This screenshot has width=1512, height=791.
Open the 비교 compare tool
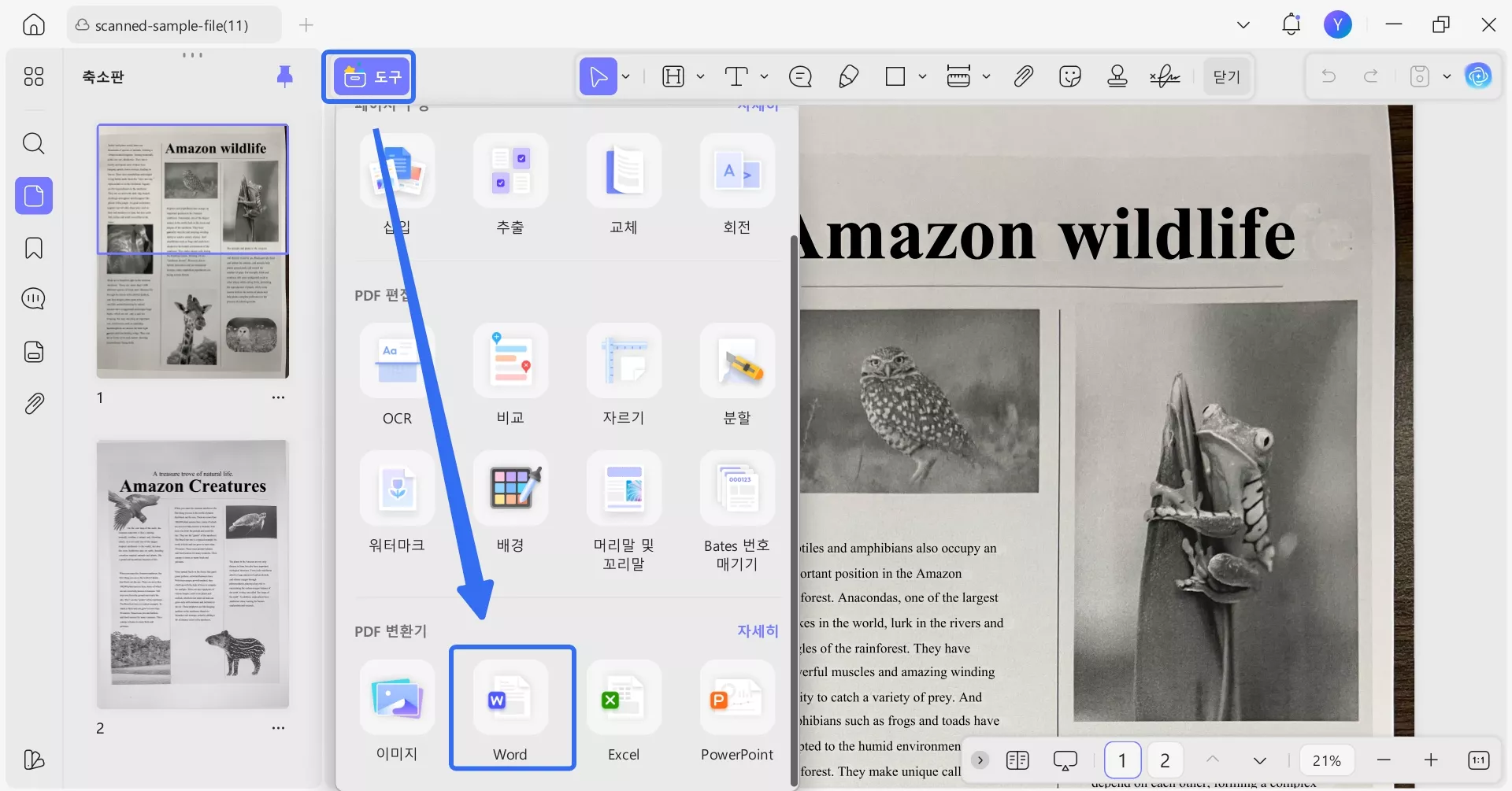coord(510,376)
